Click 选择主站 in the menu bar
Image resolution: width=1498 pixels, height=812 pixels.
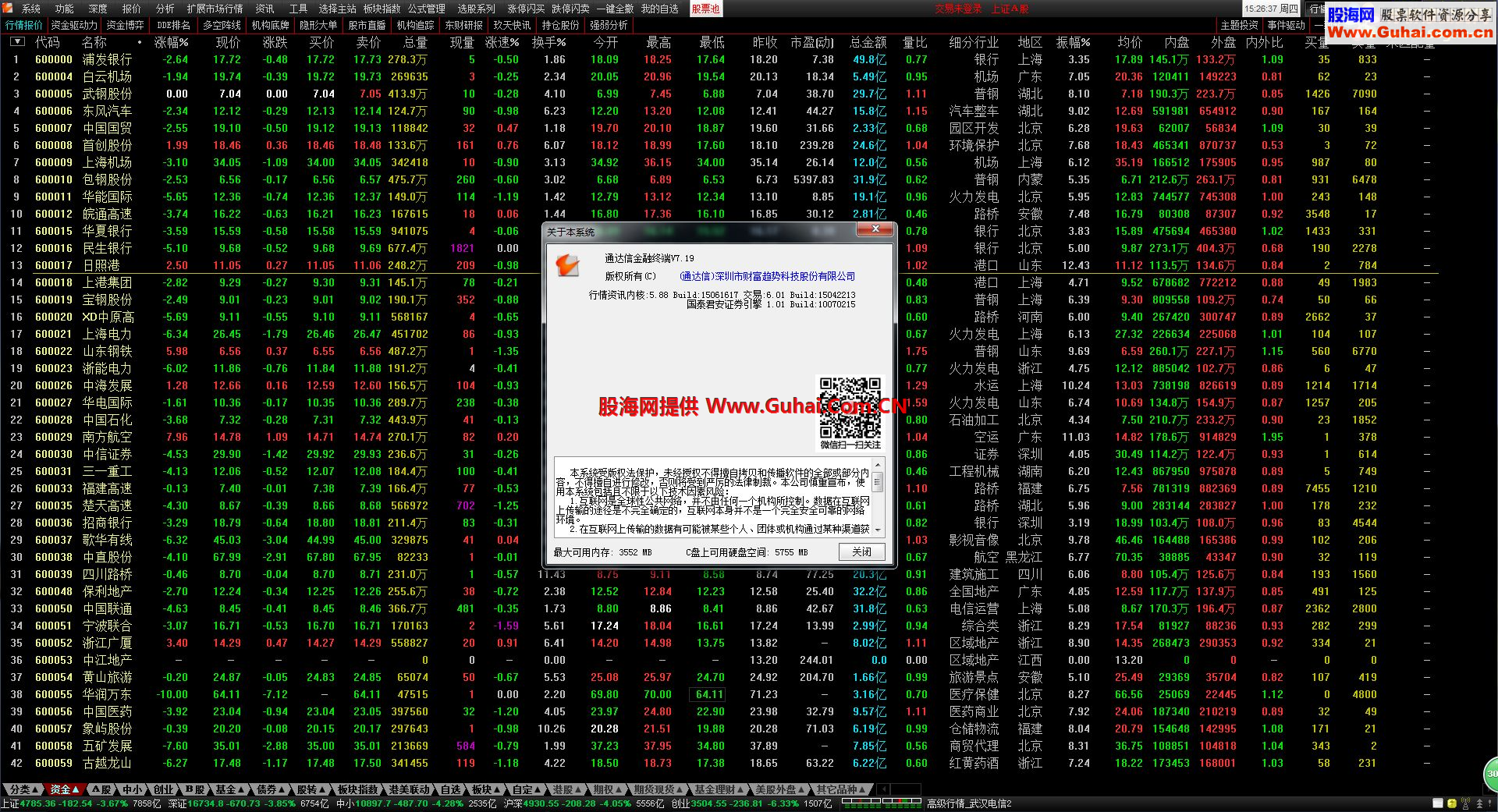338,9
